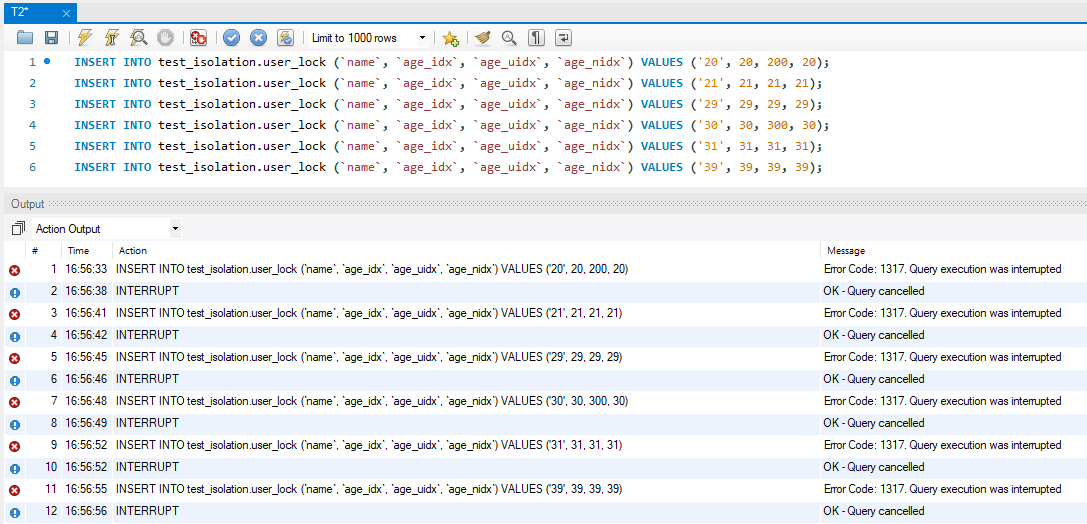Click error icon on output row 7
The width and height of the screenshot is (1087, 524).
point(15,402)
